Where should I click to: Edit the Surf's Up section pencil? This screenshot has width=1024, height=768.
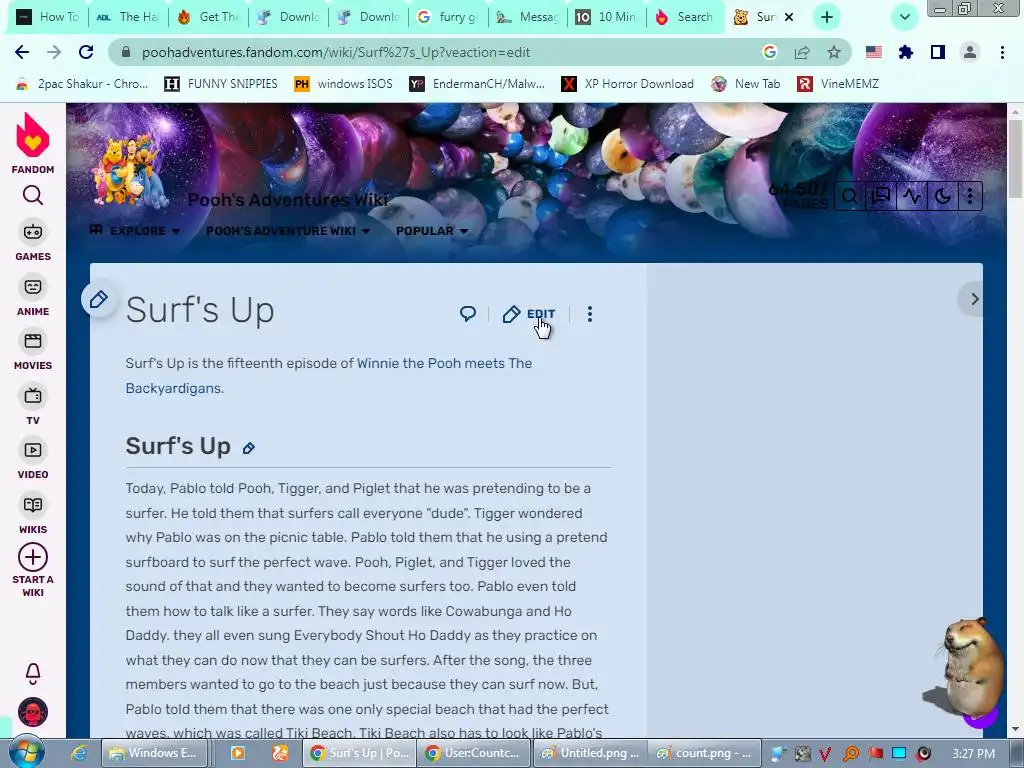(248, 448)
